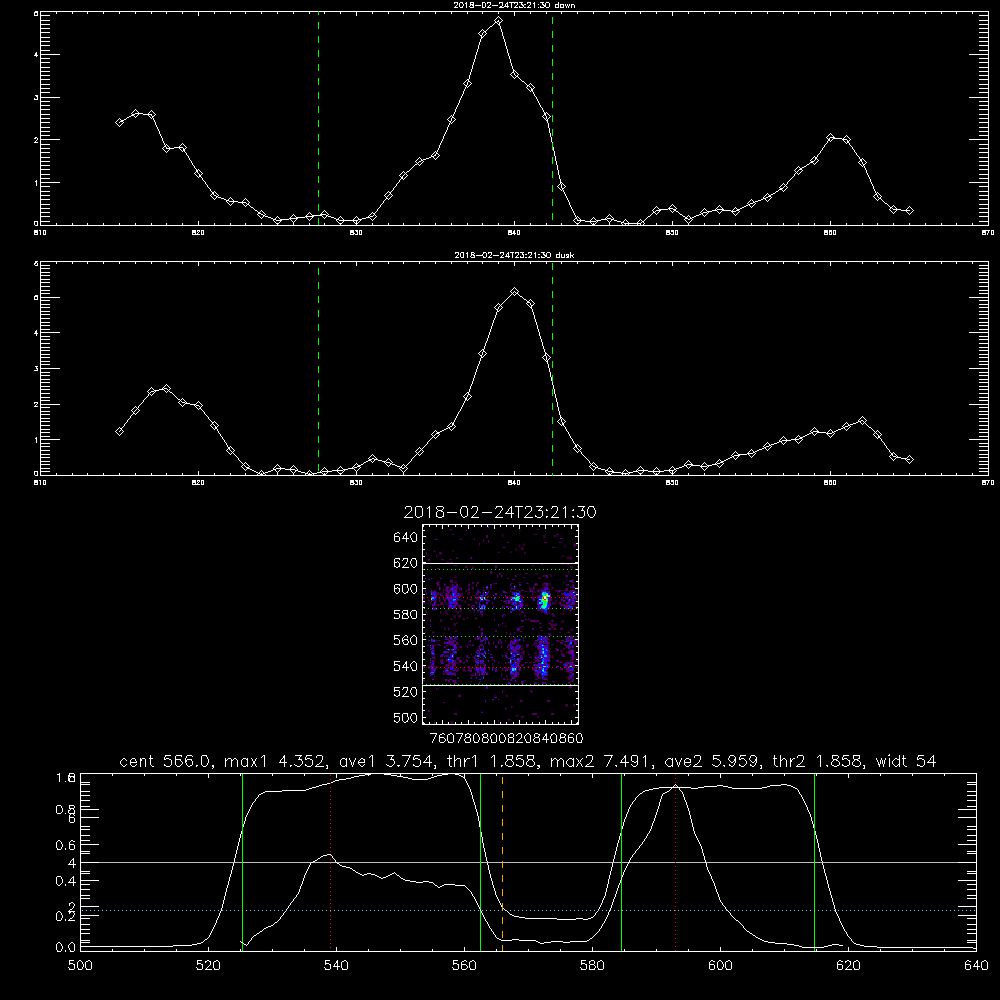Click red dotted line near 593 in bottom plot

click(675, 861)
